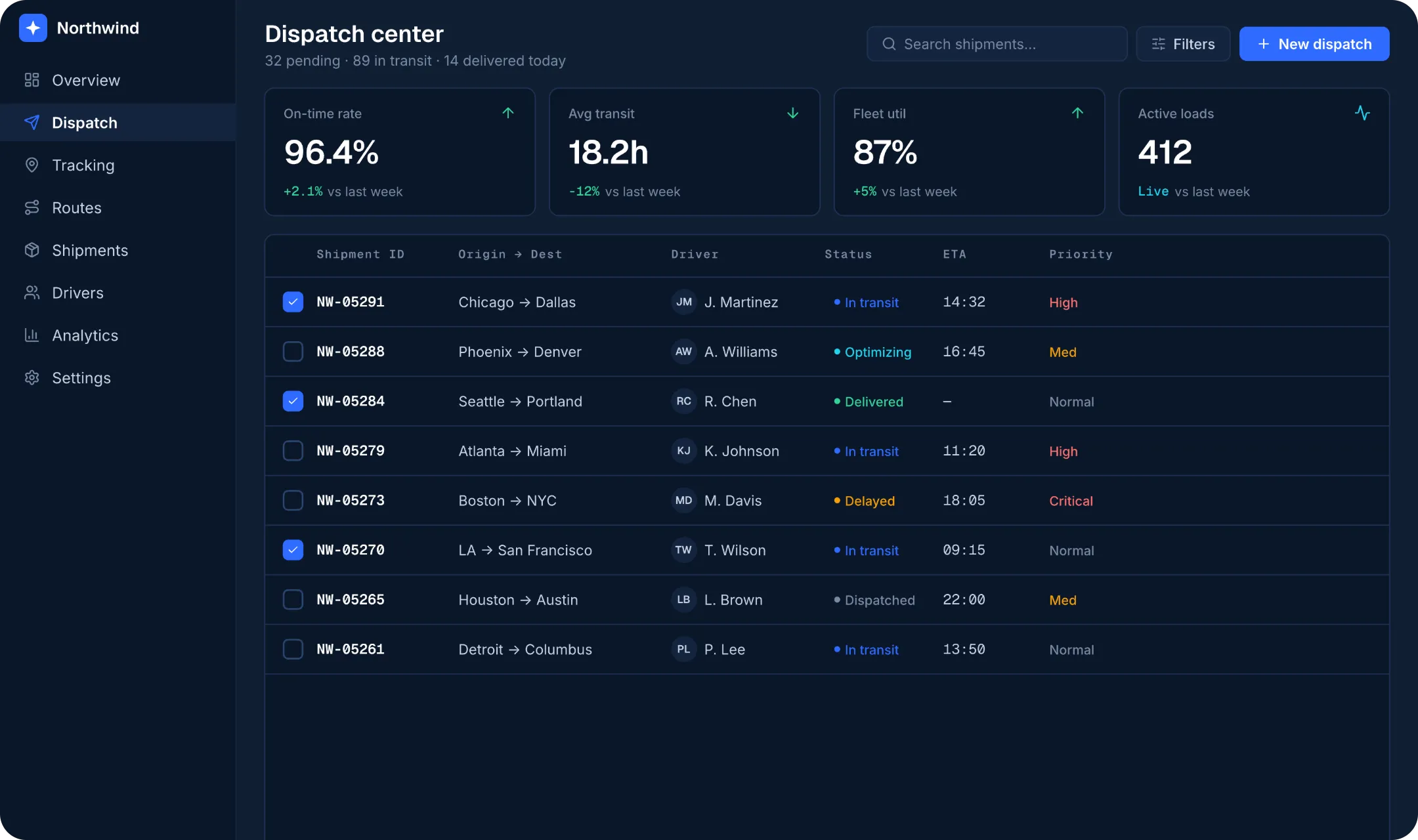The width and height of the screenshot is (1418, 840).
Task: Click the Northwind logo star icon
Action: tap(33, 28)
